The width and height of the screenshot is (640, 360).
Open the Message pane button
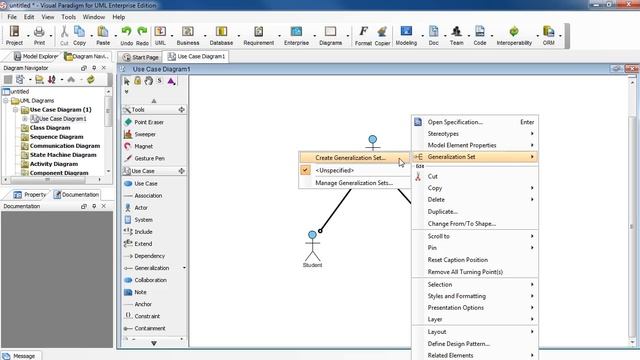(x=20, y=356)
